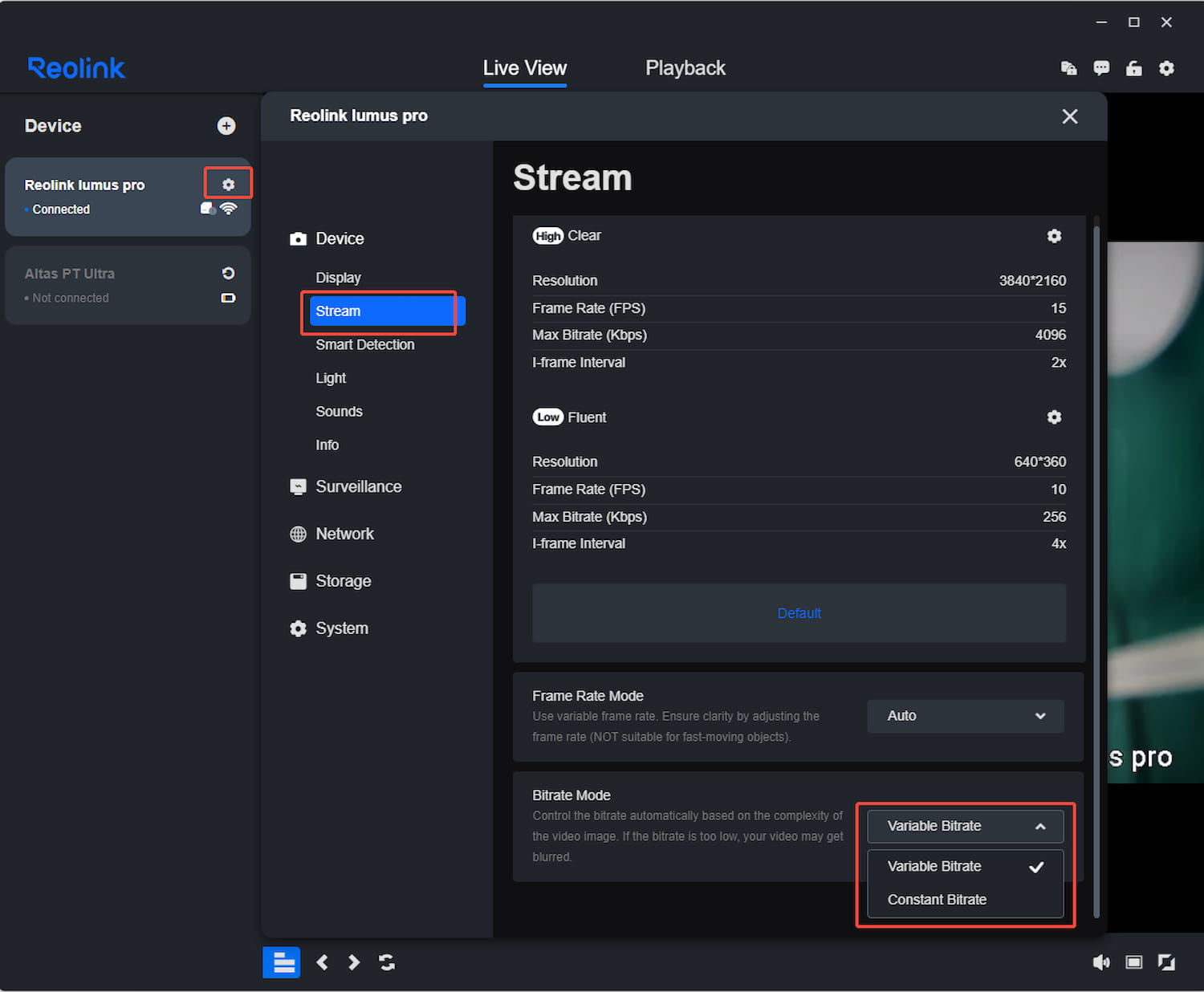Image resolution: width=1204 pixels, height=992 pixels.
Task: Click the live camera video preview
Action: [1156, 514]
